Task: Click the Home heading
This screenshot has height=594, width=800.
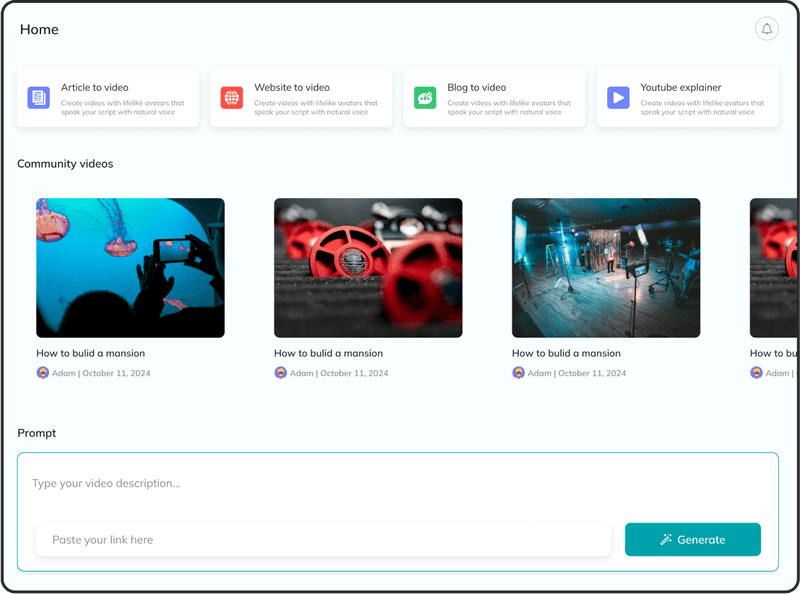Action: pyautogui.click(x=39, y=29)
